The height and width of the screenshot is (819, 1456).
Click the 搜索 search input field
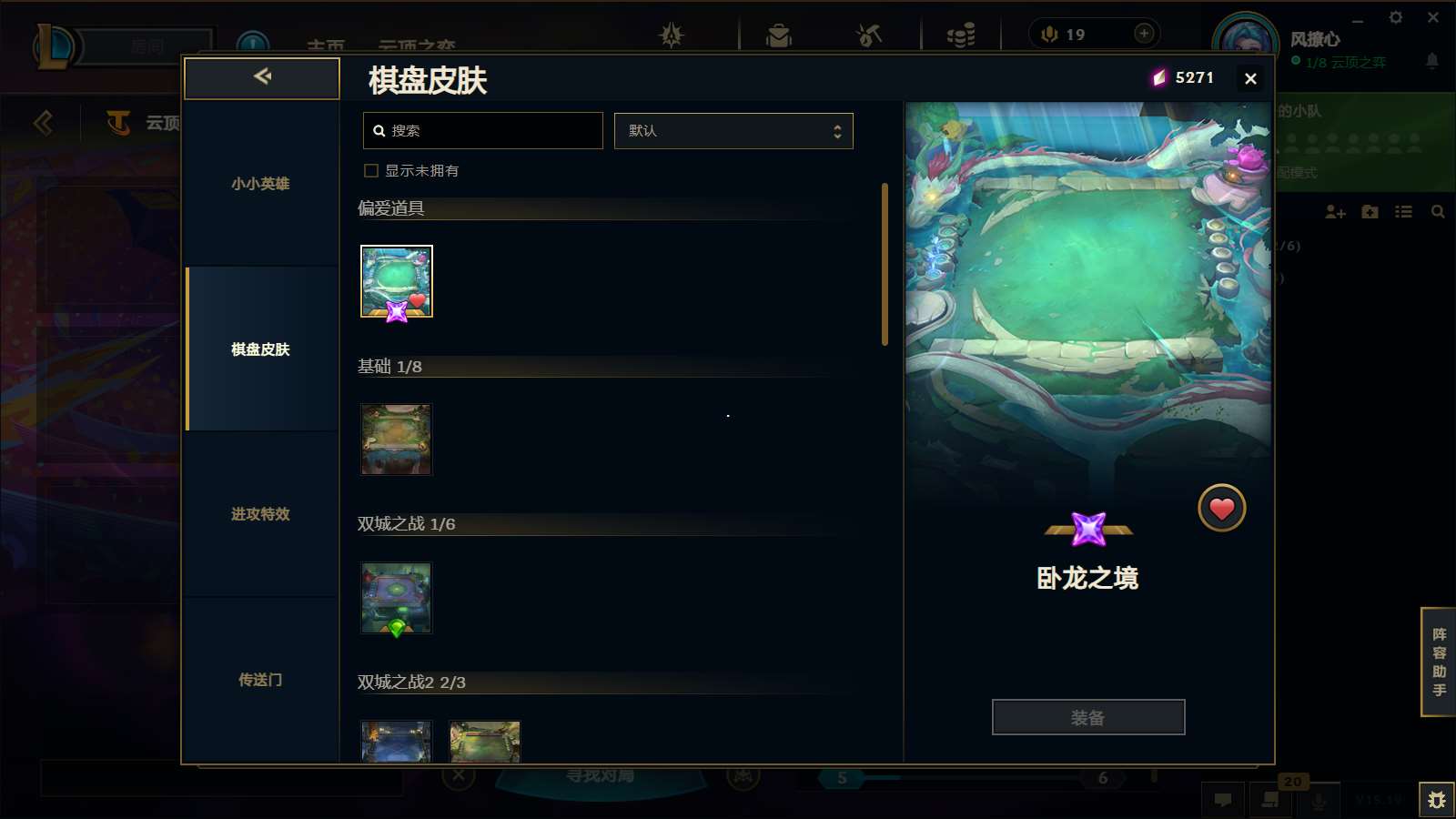point(482,131)
